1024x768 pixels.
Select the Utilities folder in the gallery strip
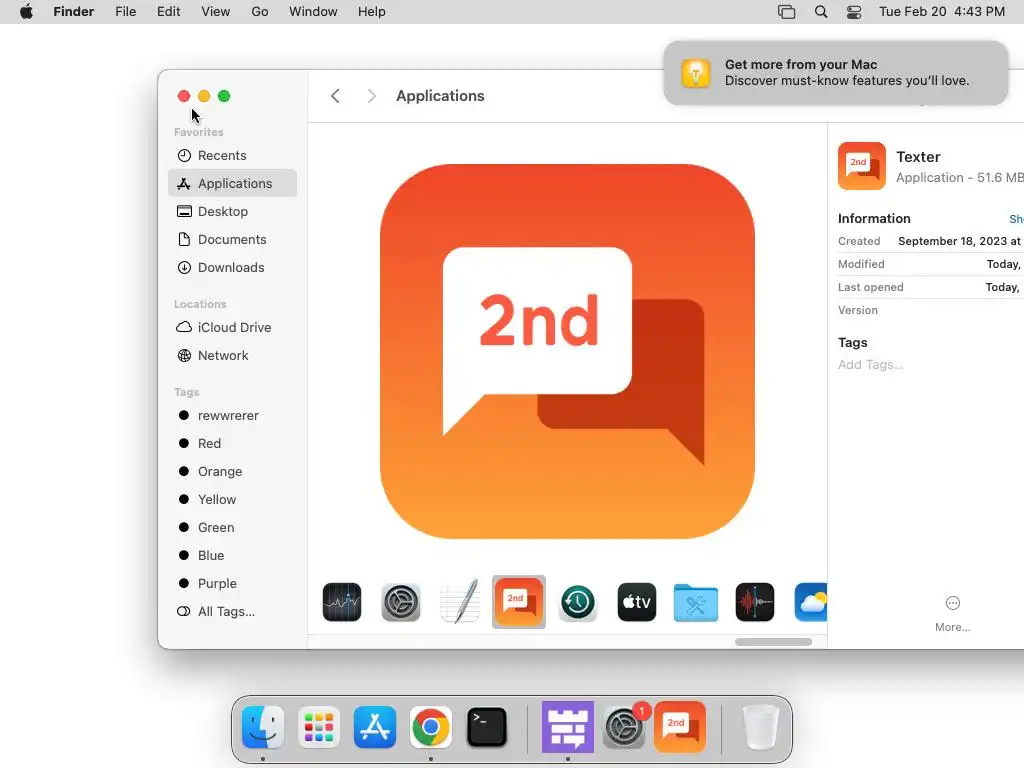(x=696, y=602)
